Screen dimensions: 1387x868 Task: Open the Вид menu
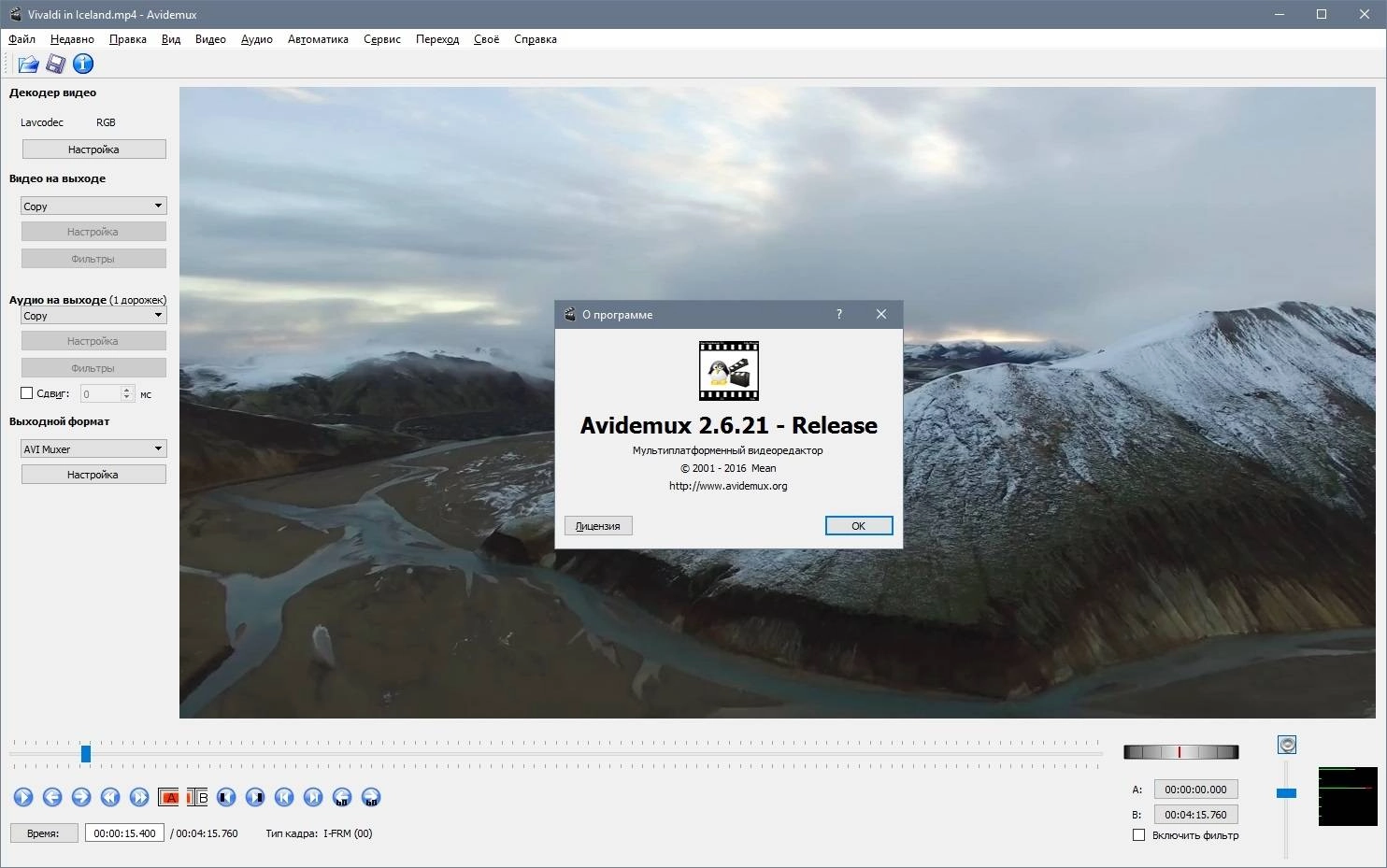(x=171, y=39)
